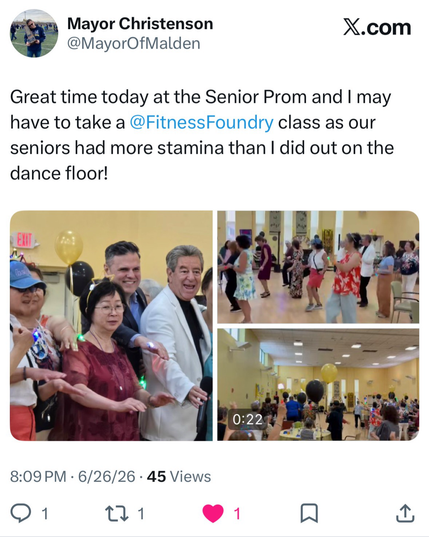
Task: Bookmark this post
Action: [309, 513]
